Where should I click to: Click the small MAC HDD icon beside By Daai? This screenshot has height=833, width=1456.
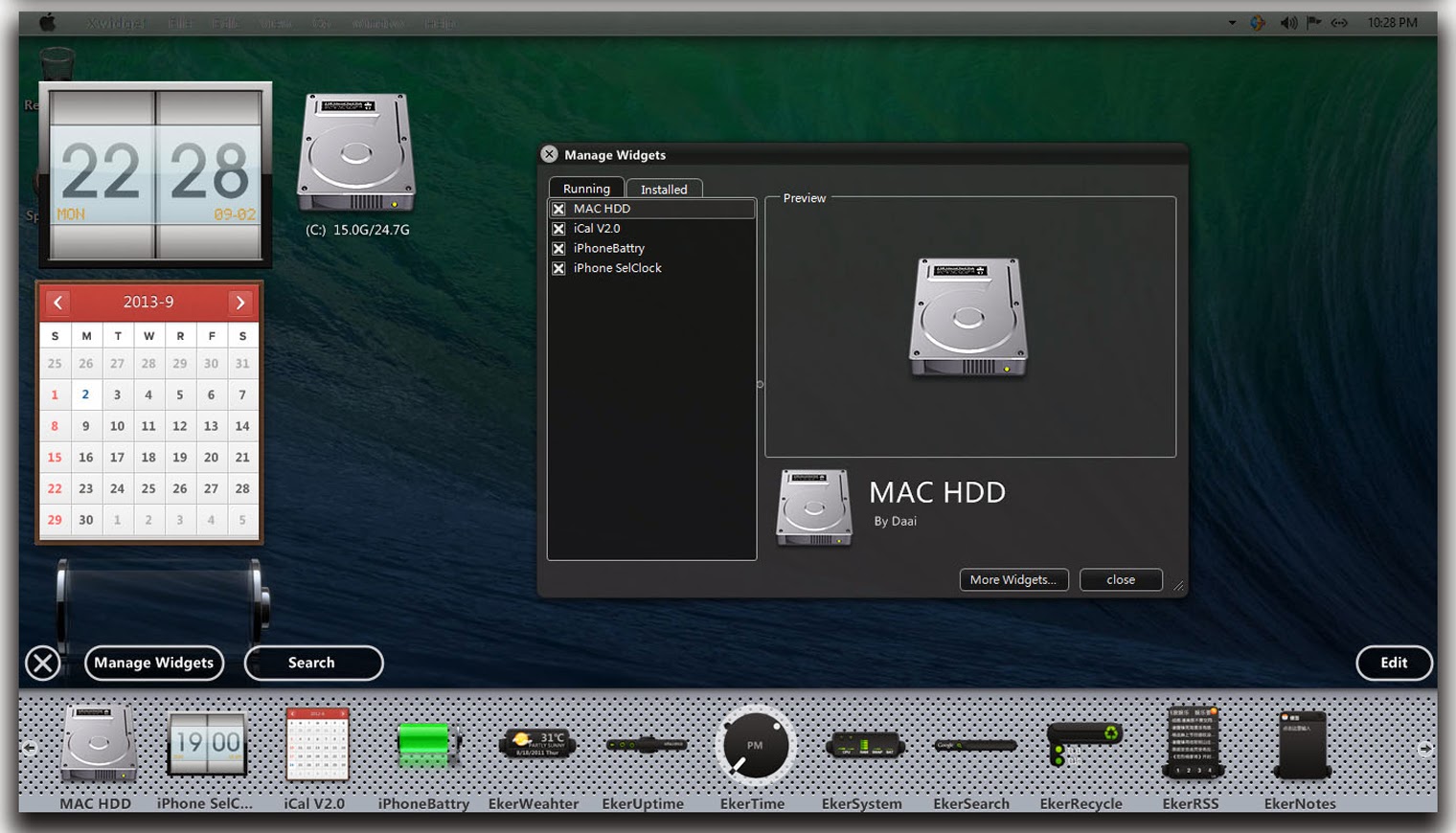point(814,507)
